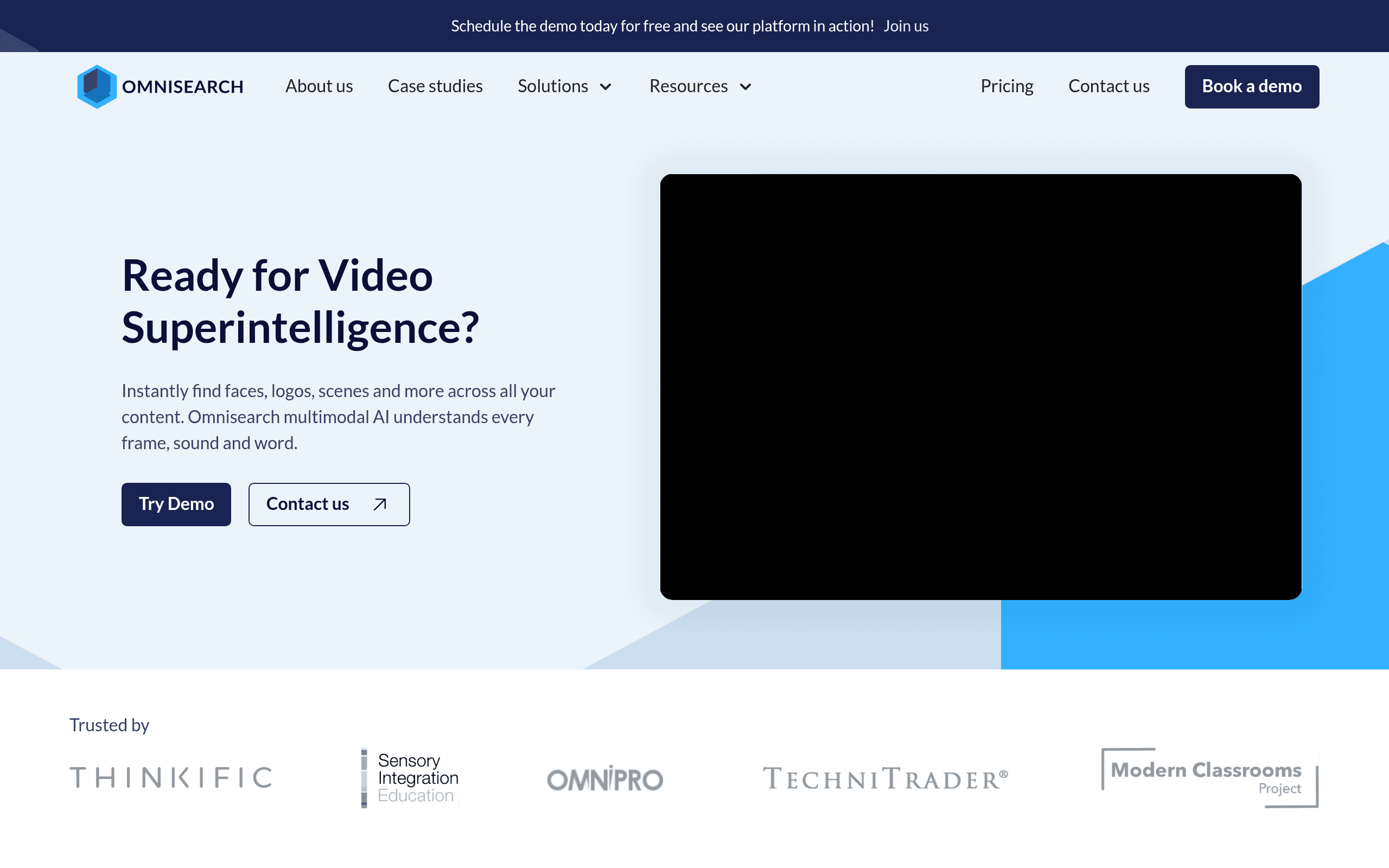Click the banner text about scheduling the demo

pos(662,26)
